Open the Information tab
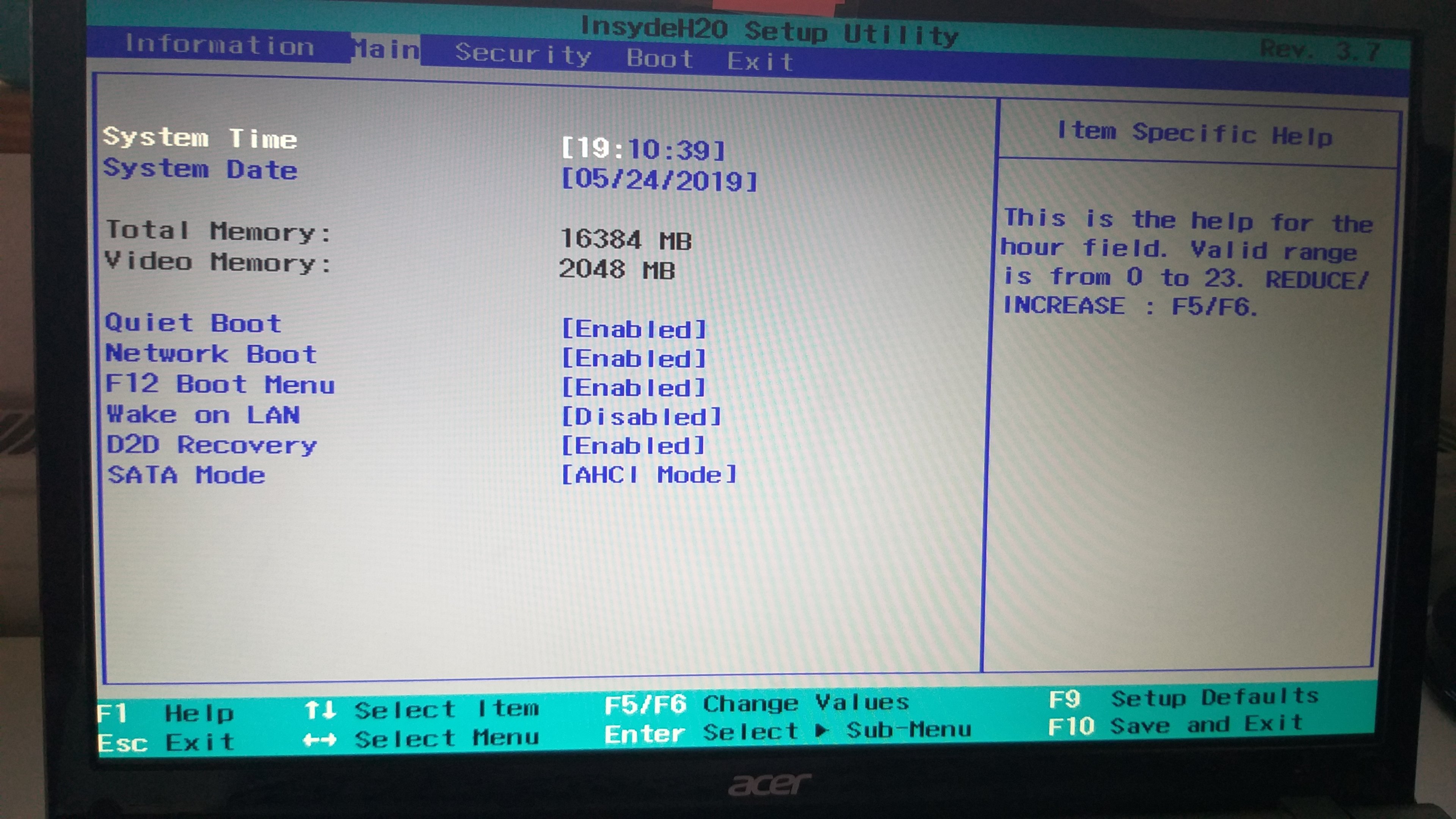 tap(219, 45)
